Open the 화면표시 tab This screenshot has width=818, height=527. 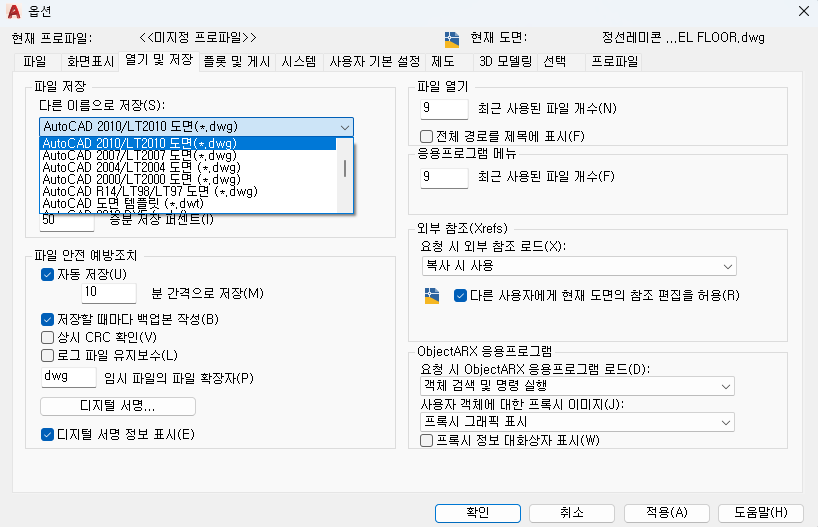(x=90, y=62)
